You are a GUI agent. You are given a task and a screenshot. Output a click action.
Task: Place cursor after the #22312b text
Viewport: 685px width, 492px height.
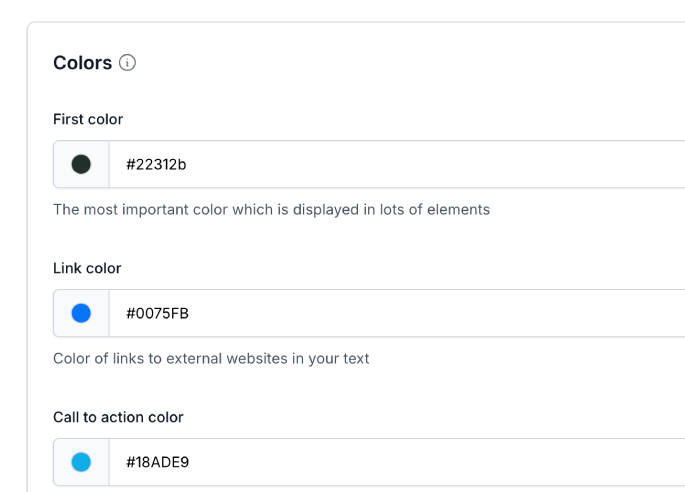[x=188, y=164]
